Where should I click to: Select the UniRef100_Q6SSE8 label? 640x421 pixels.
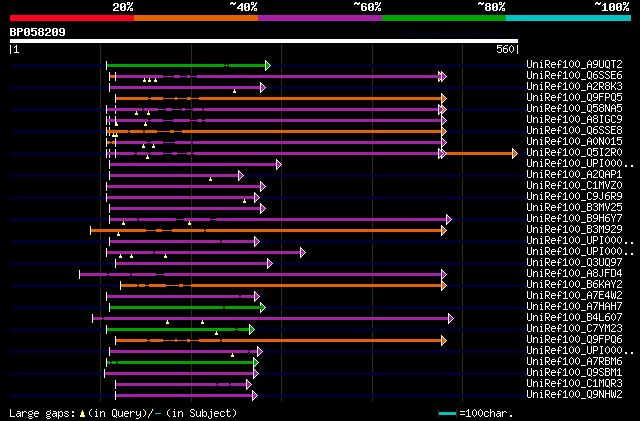[574, 130]
